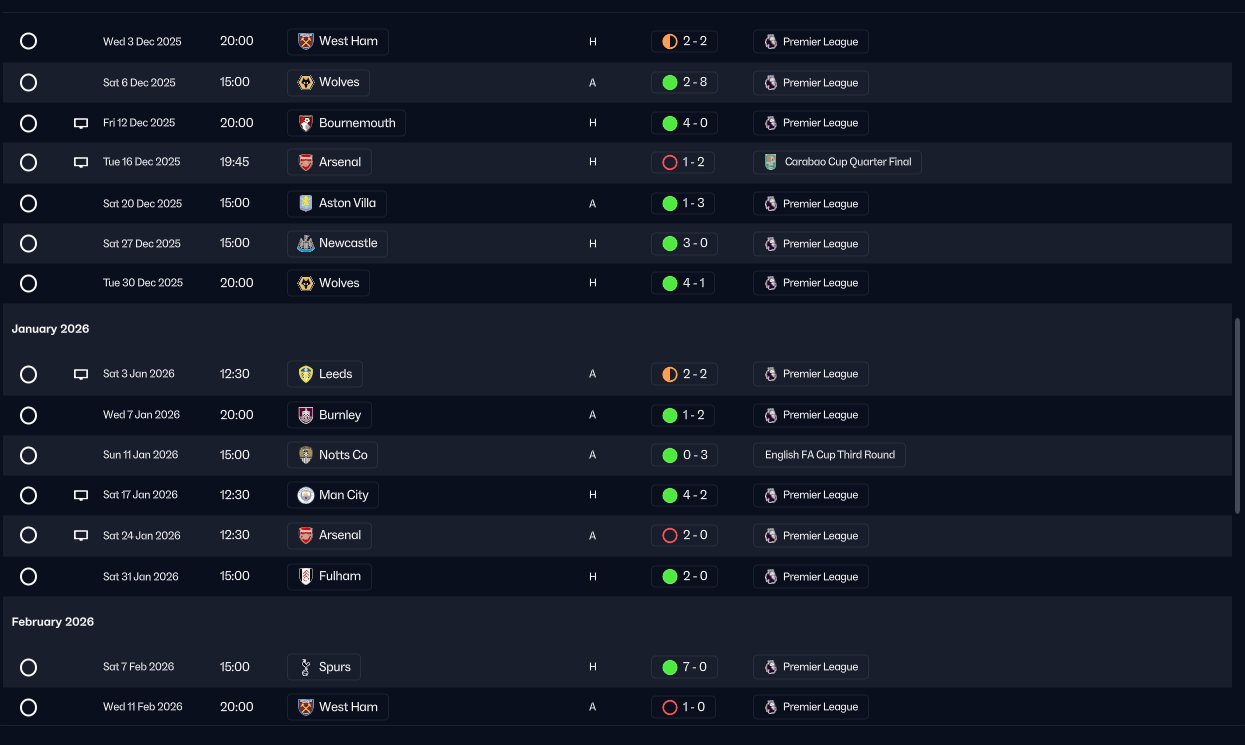Image resolution: width=1245 pixels, height=745 pixels.
Task: Click the Newcastle club crest icon
Action: click(x=306, y=243)
